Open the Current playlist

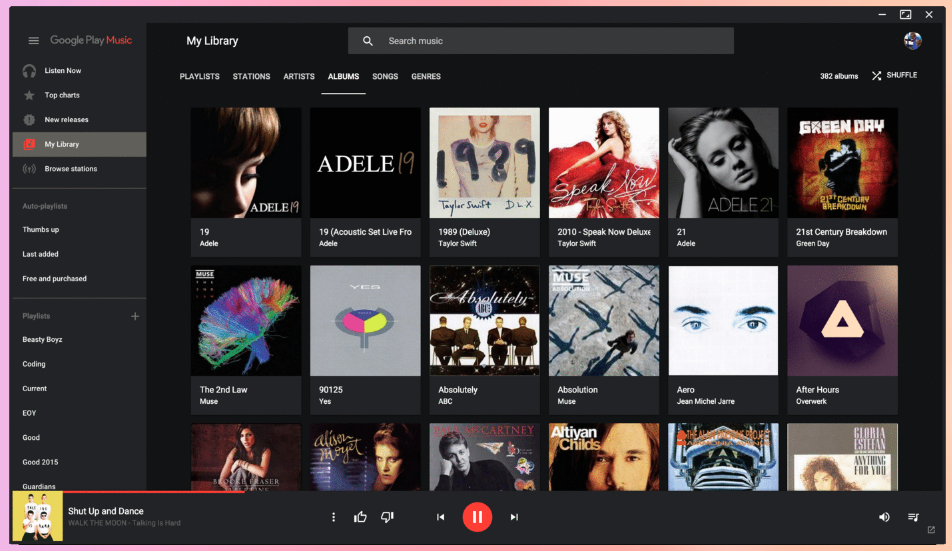pos(35,388)
